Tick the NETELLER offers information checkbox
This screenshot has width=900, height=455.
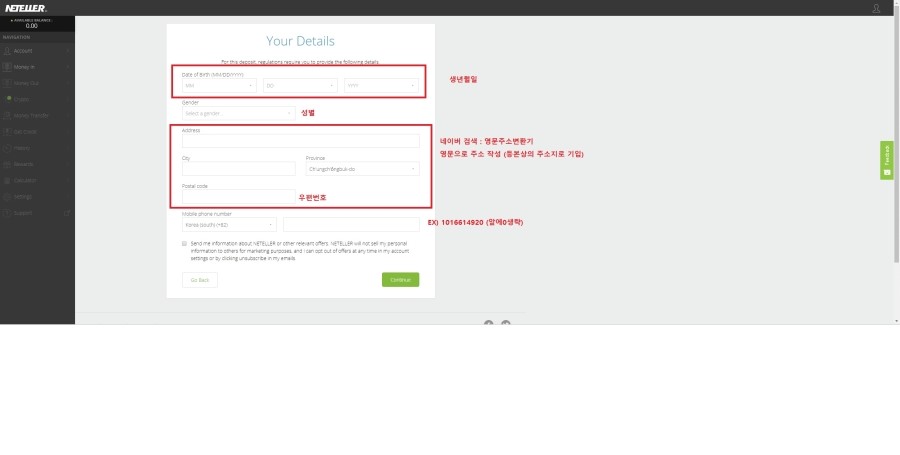point(185,243)
